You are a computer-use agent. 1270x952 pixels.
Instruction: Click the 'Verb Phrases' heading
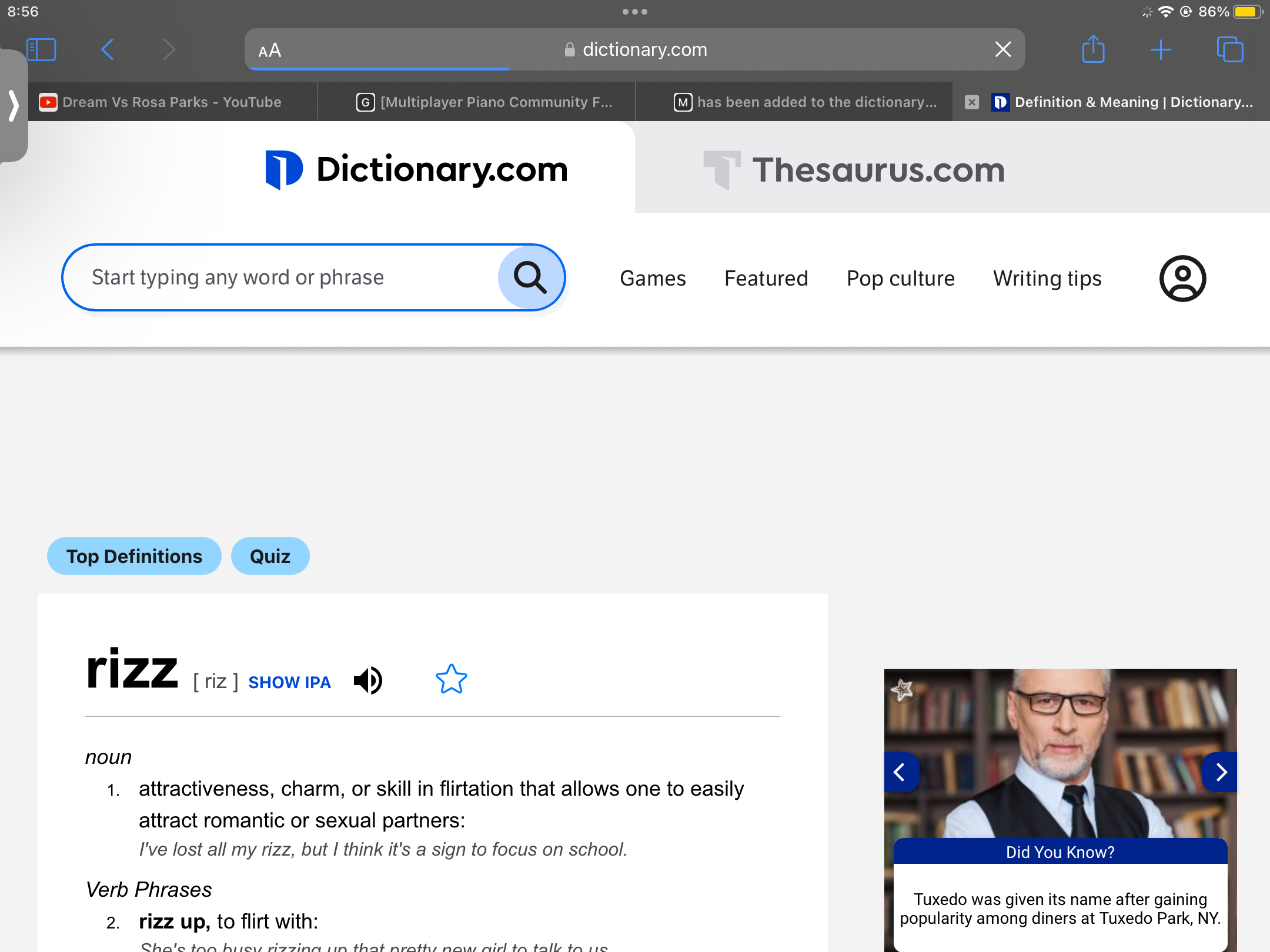[x=149, y=890]
